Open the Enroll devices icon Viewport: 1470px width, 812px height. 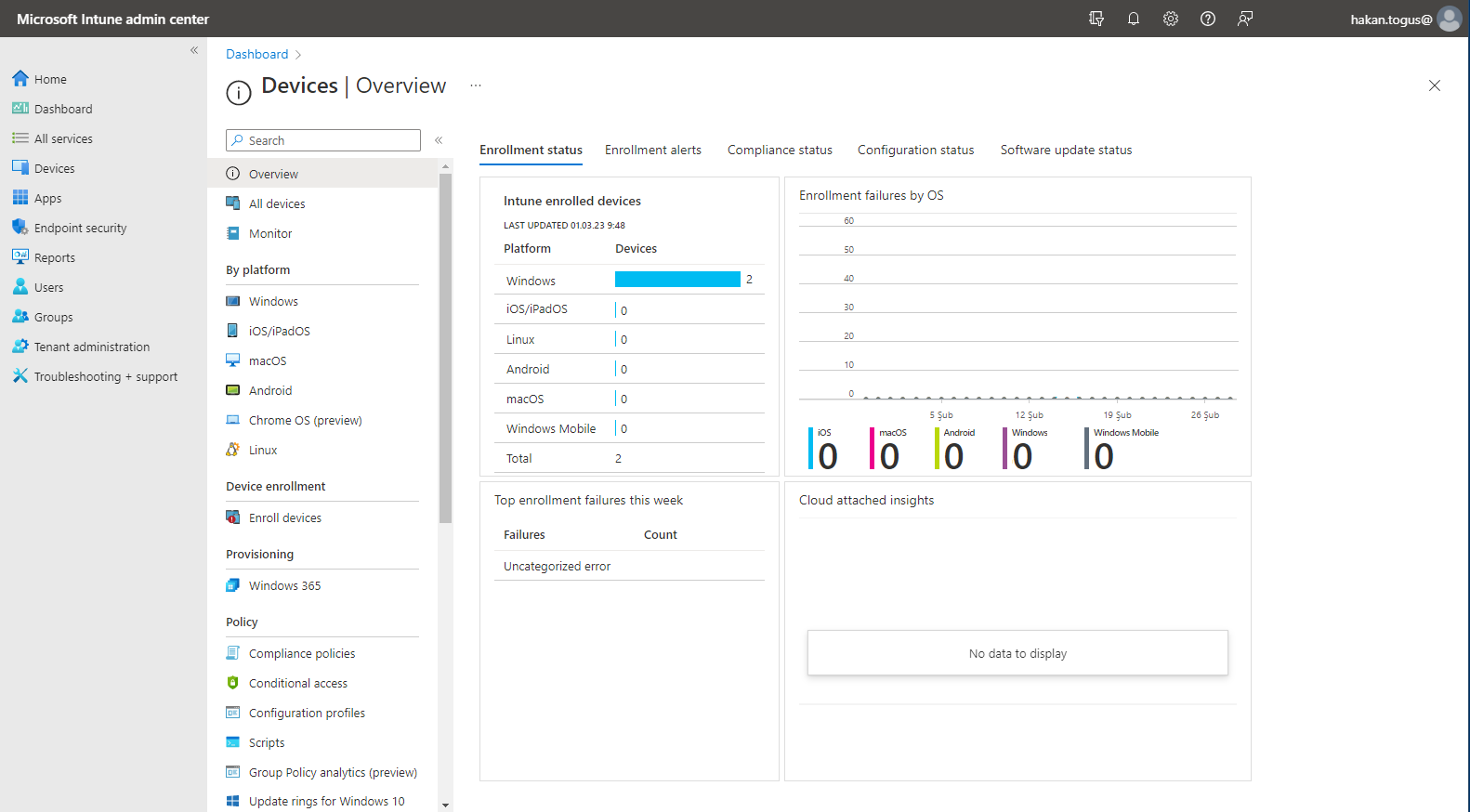click(x=233, y=517)
